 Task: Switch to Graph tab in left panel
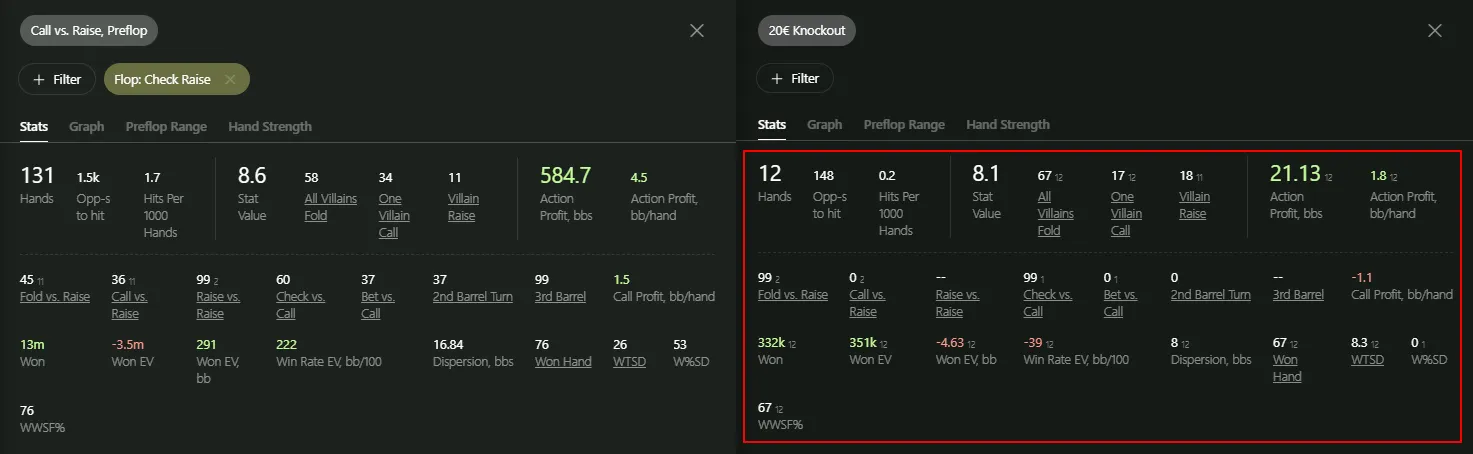[87, 127]
